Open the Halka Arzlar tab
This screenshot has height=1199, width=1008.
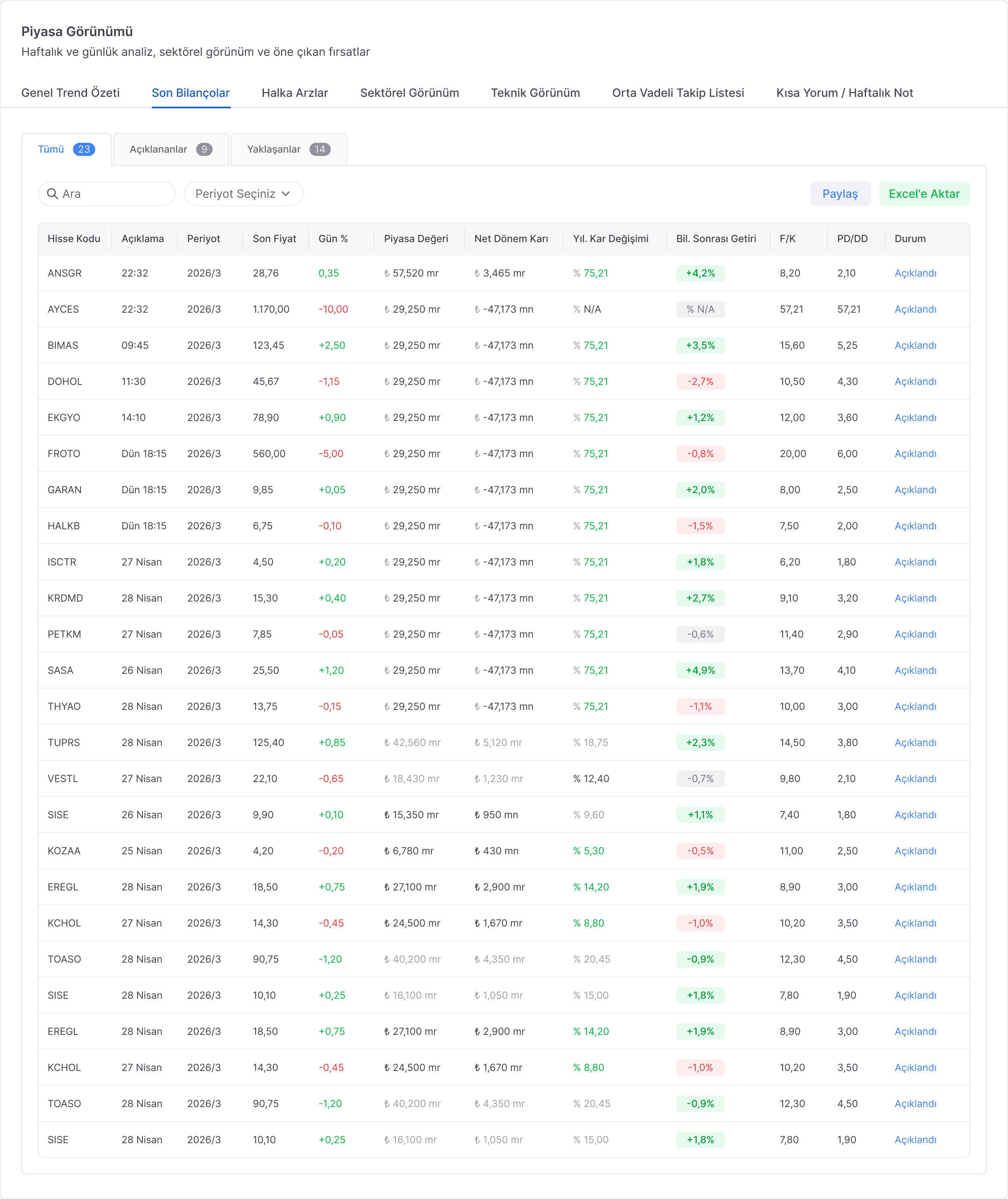[x=295, y=93]
